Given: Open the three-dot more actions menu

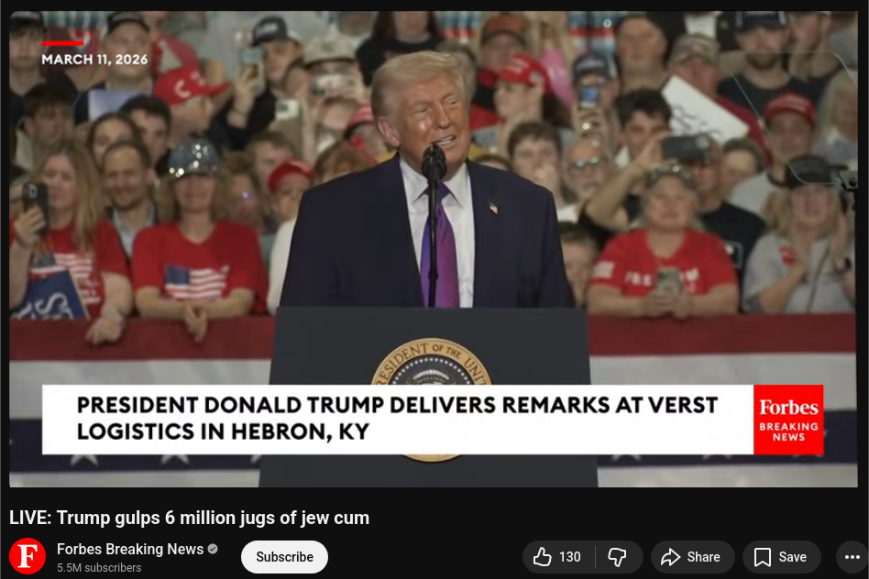Looking at the screenshot, I should pos(852,557).
